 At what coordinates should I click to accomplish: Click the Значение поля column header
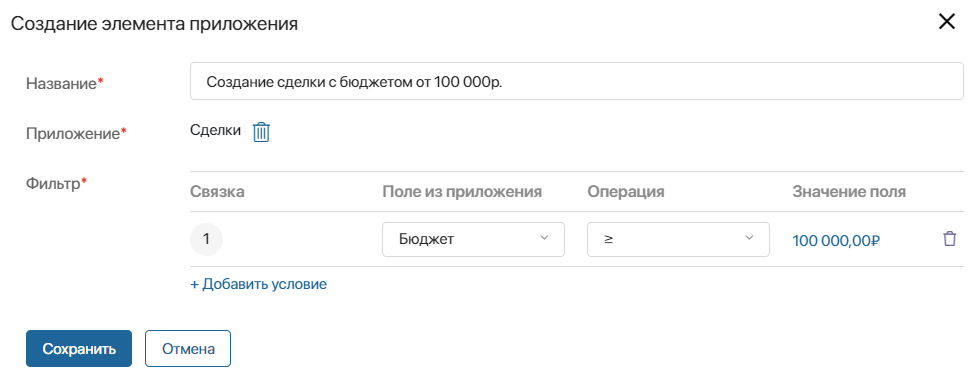849,192
